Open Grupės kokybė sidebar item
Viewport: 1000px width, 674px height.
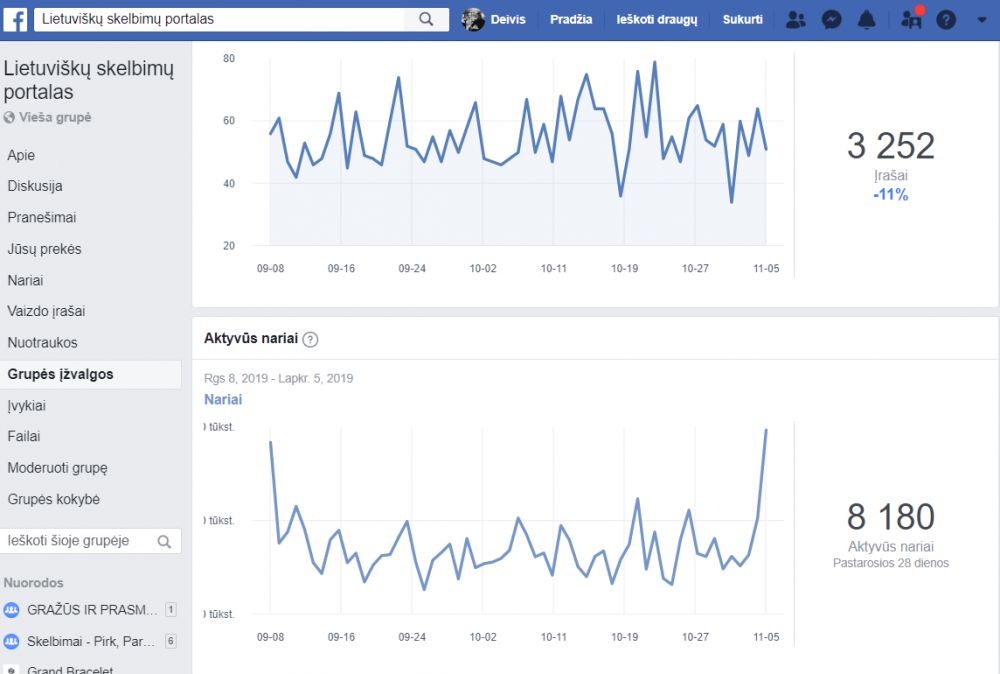pos(54,499)
